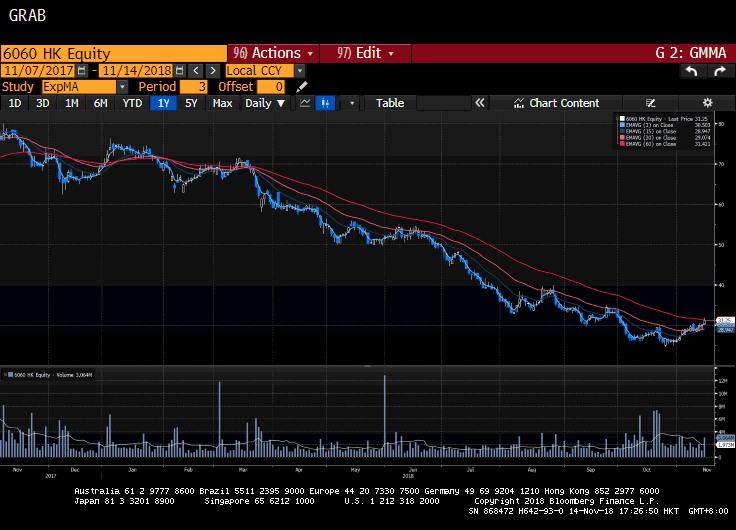
Task: Select the 5Y range tab
Action: (191, 103)
